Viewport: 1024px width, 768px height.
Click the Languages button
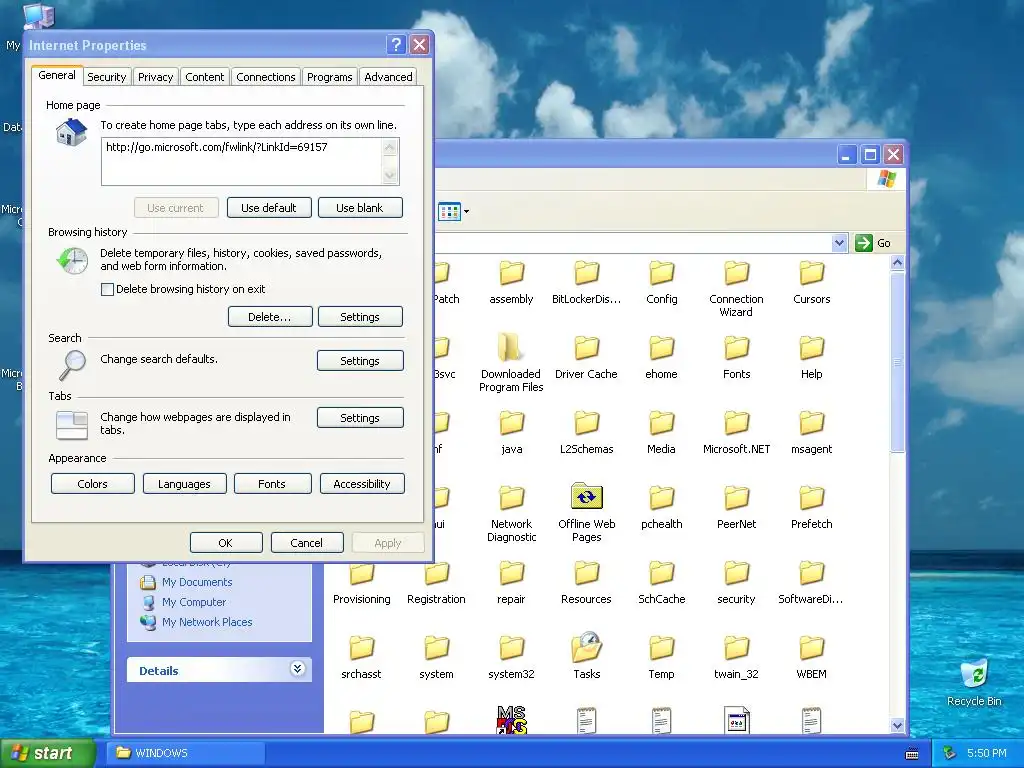click(184, 484)
